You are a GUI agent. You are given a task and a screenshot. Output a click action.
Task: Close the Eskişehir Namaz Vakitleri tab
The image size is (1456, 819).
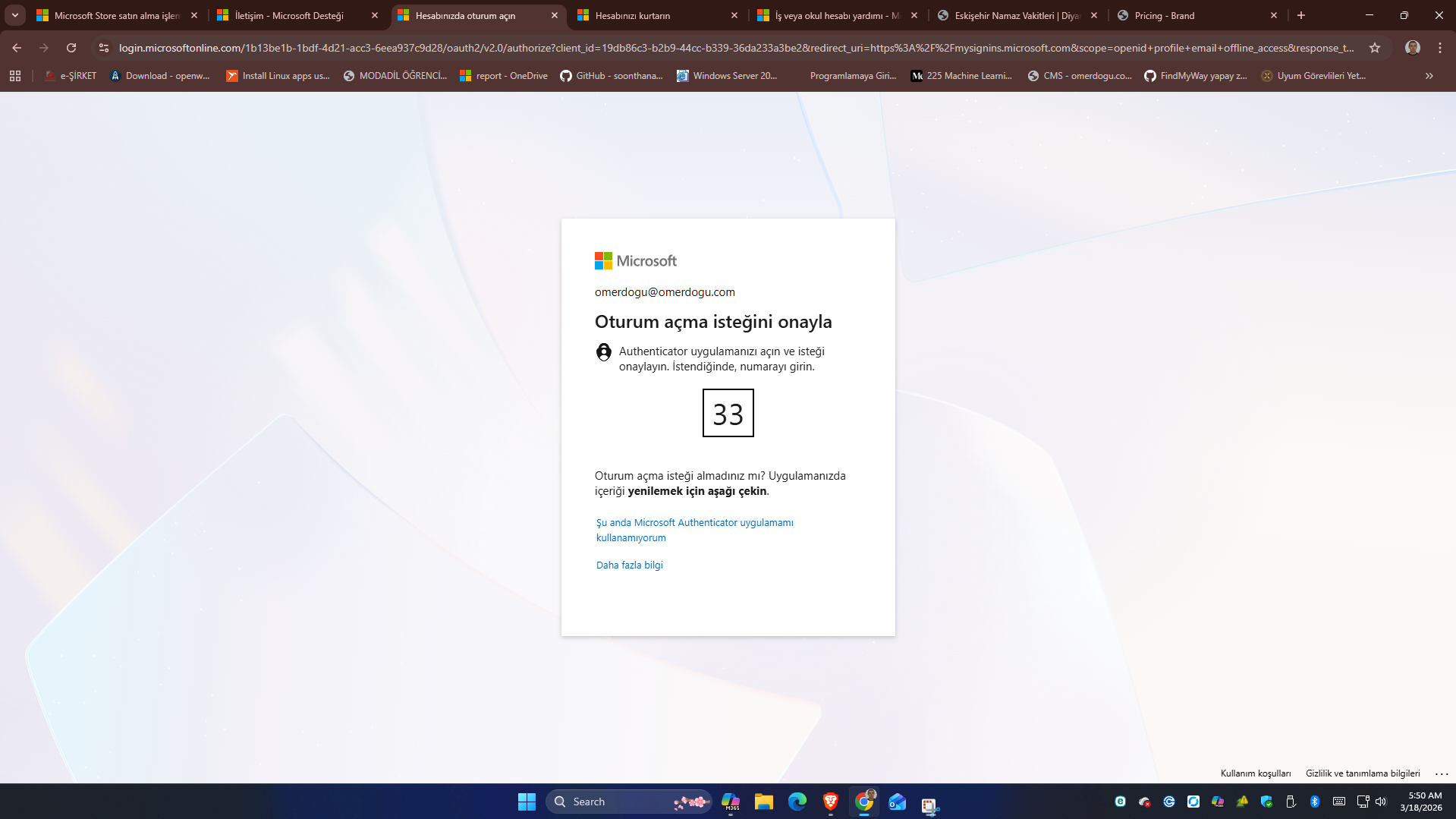(x=1094, y=15)
